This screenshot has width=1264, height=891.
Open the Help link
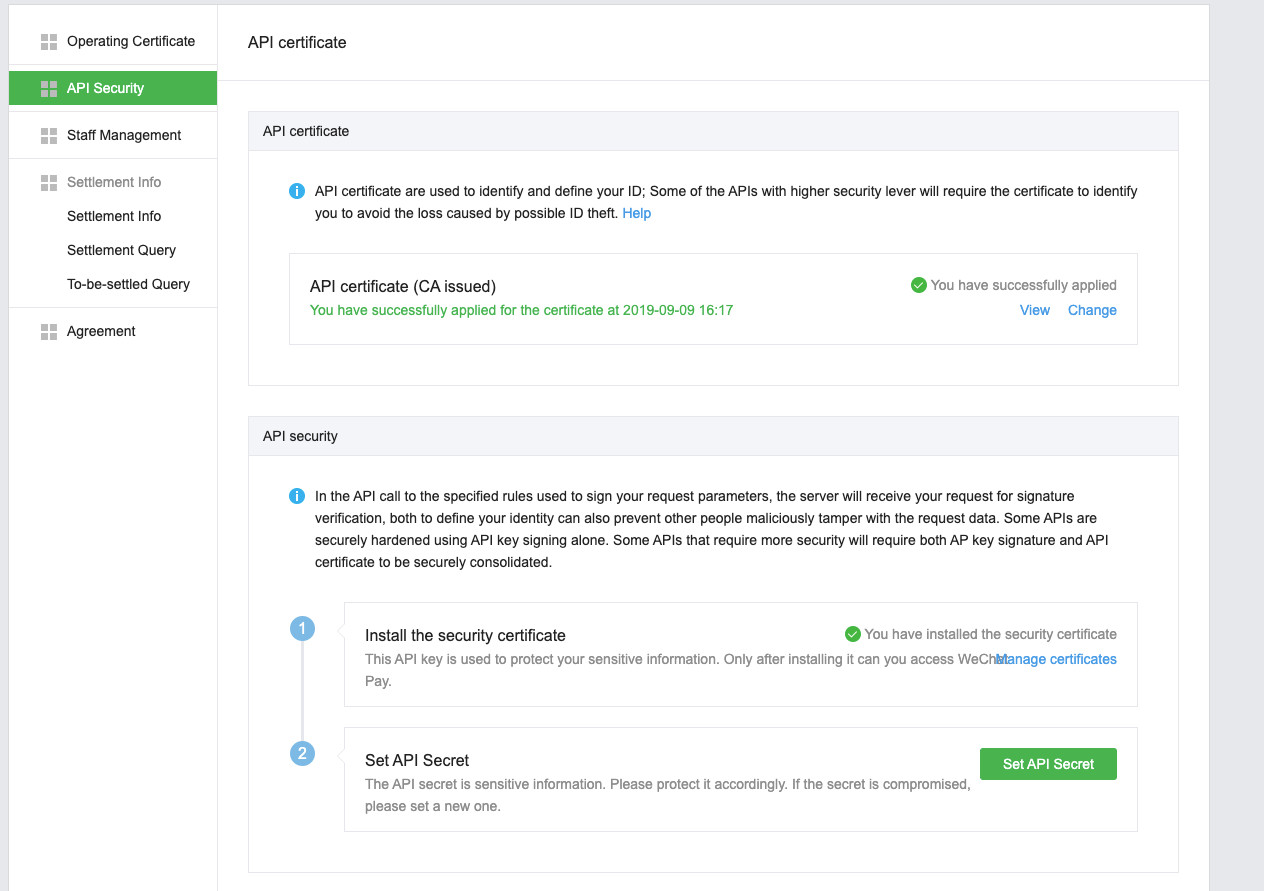coord(636,213)
